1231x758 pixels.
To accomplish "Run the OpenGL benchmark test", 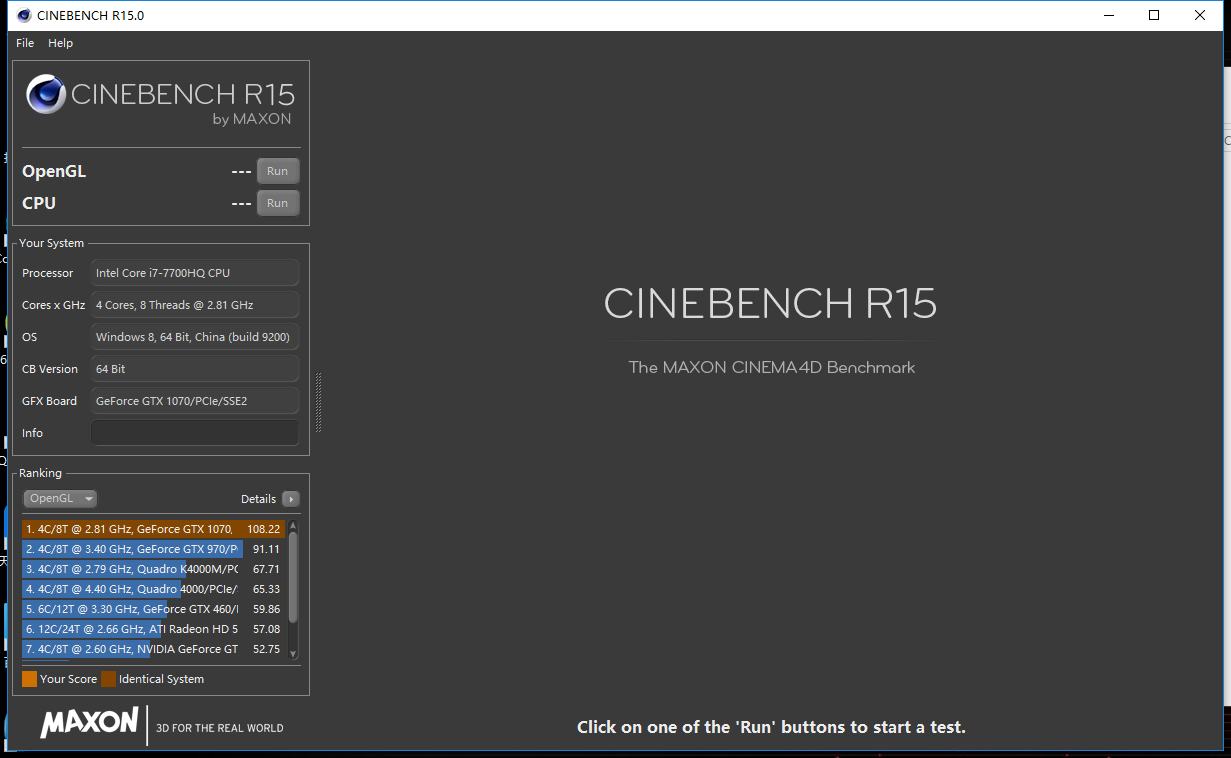I will (x=277, y=171).
